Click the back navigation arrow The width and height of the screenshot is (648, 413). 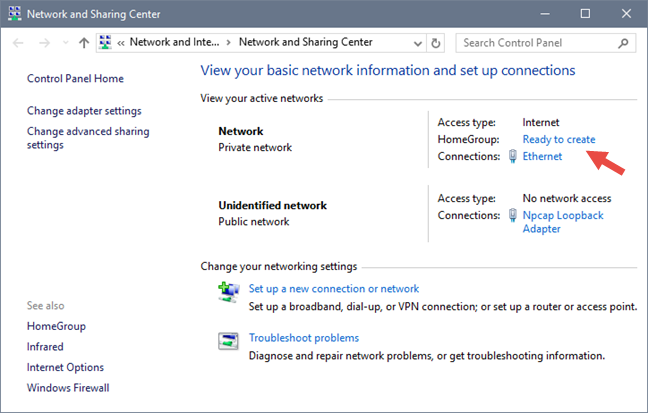(x=18, y=44)
